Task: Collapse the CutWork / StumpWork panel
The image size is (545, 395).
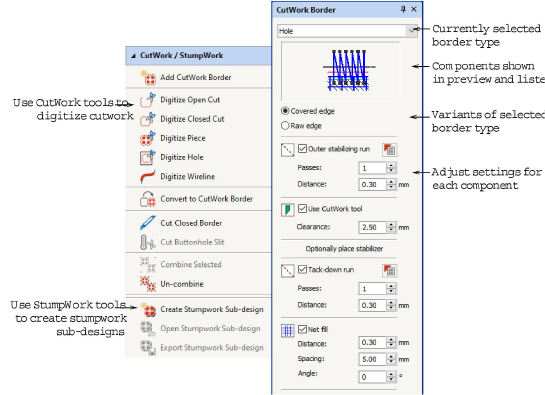Action: (x=133, y=56)
